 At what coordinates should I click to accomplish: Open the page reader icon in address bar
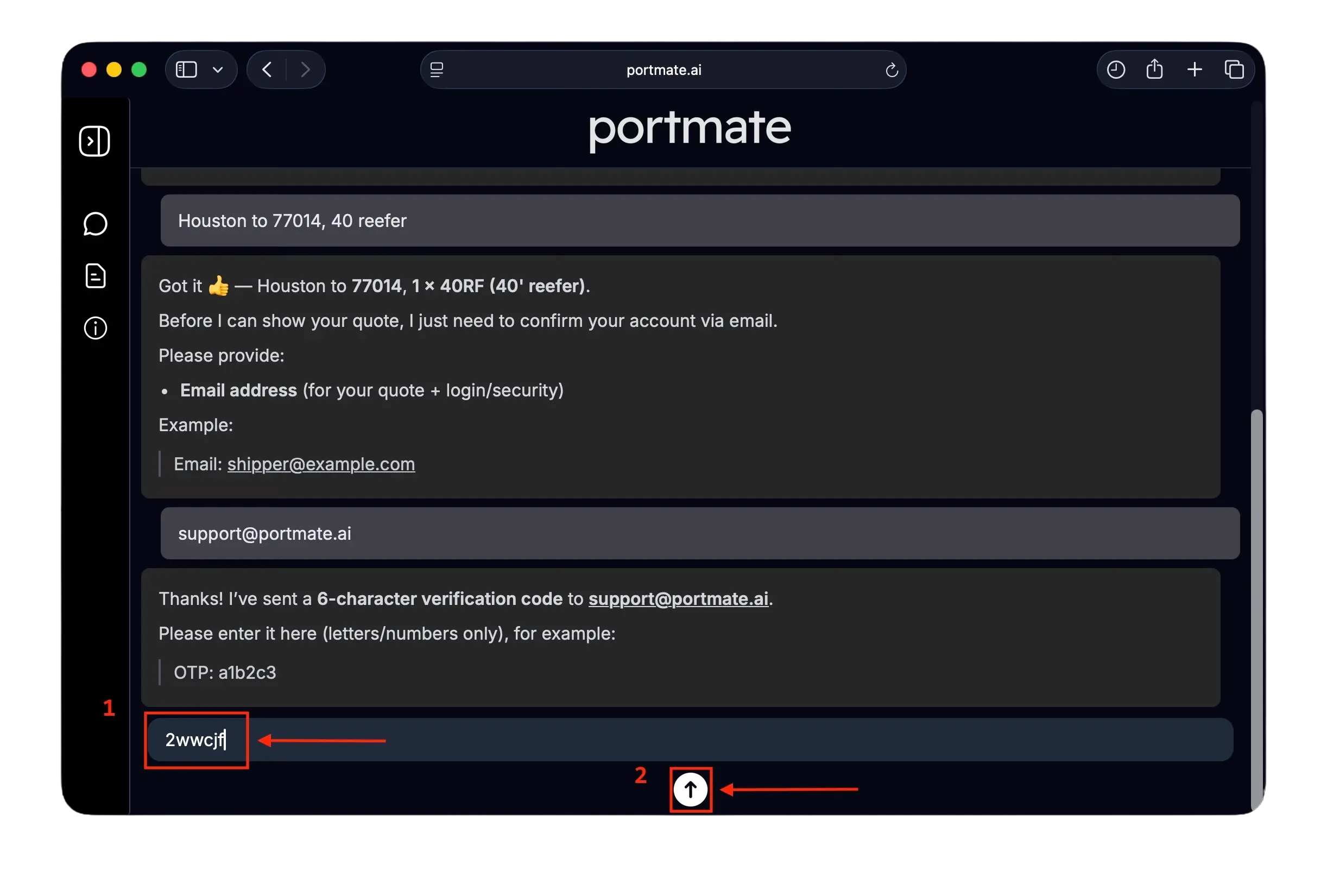(x=437, y=70)
